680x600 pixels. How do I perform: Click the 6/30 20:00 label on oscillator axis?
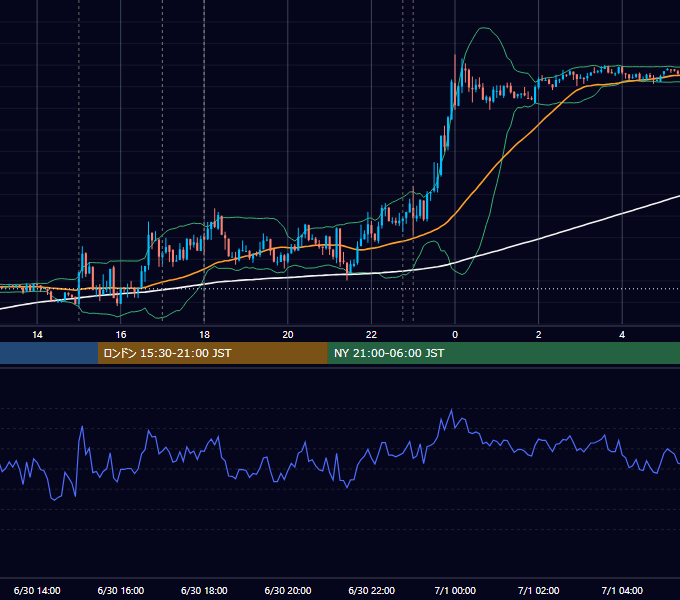coord(288,590)
